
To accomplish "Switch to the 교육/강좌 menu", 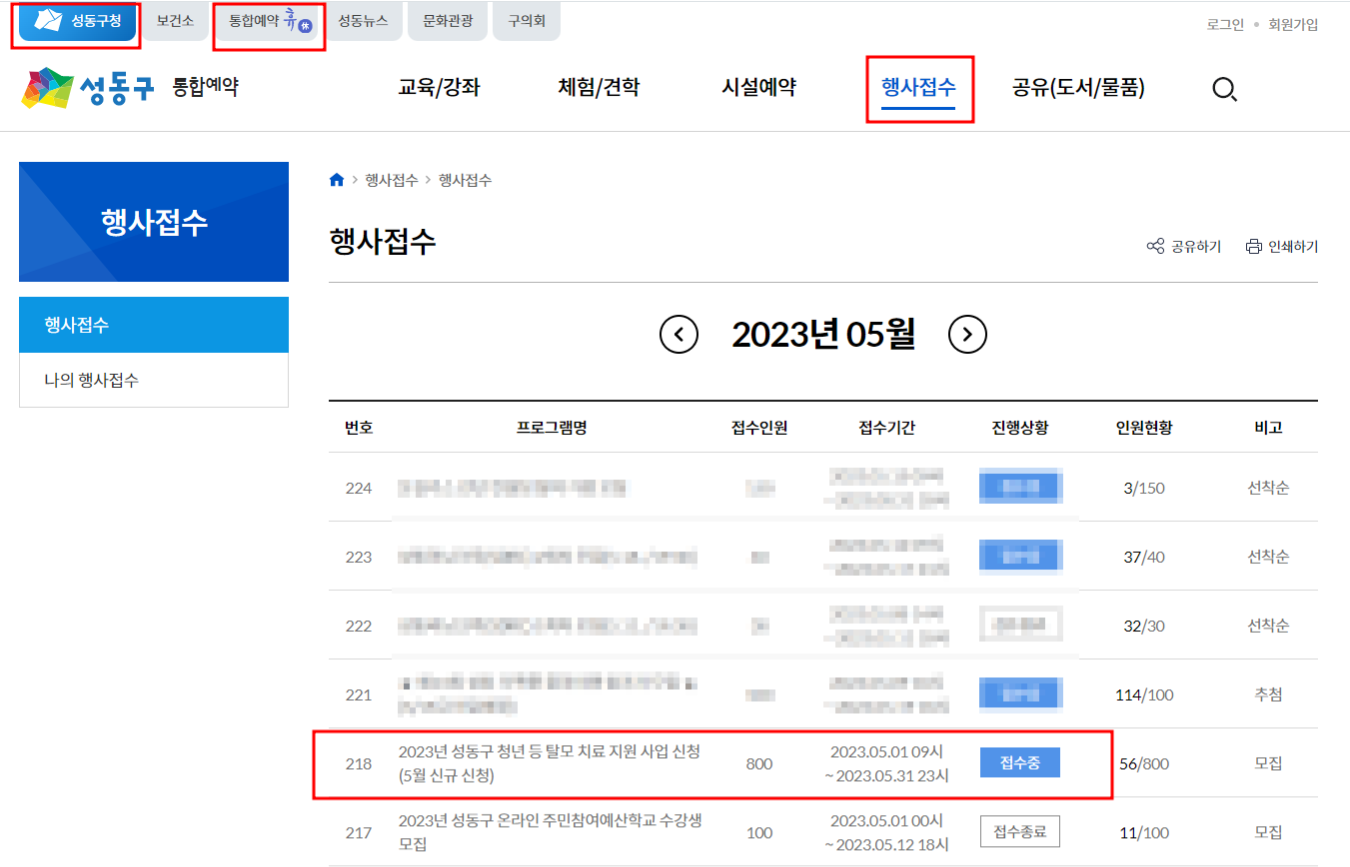I will point(440,88).
